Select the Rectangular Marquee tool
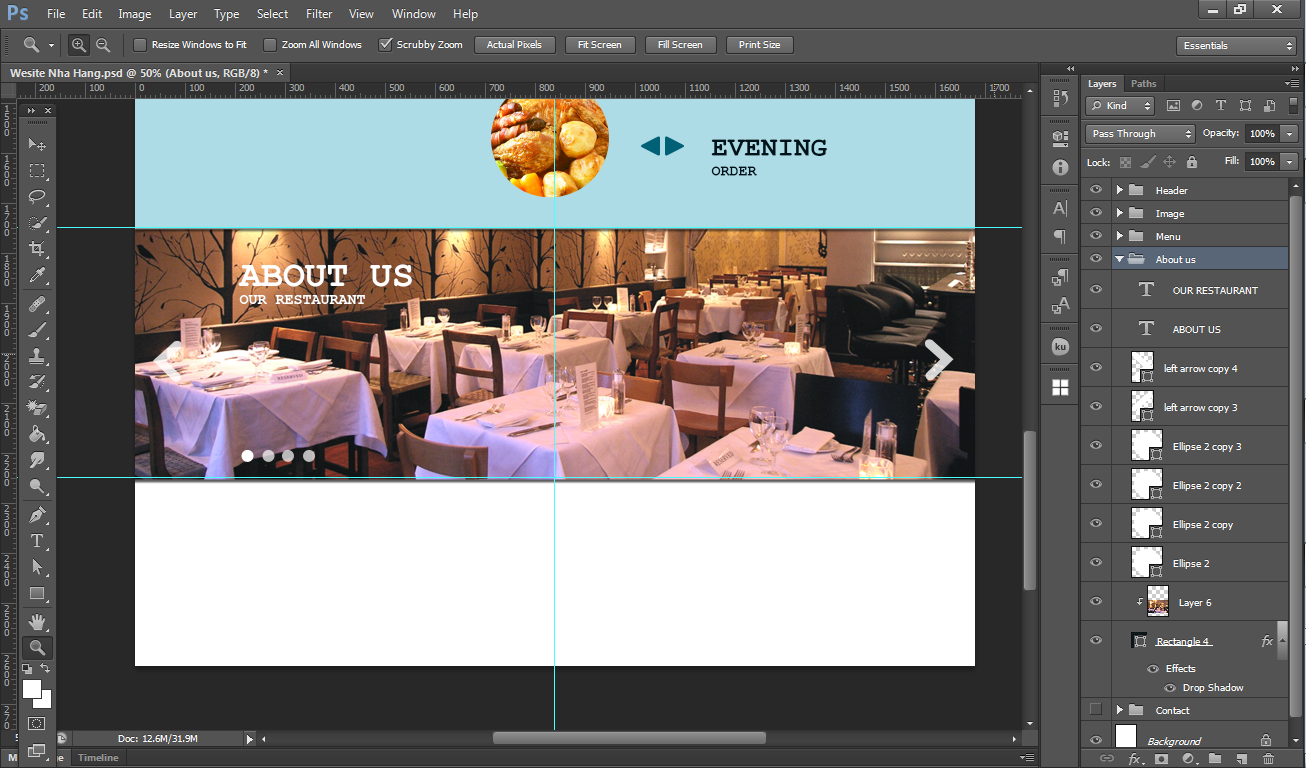 (x=37, y=170)
